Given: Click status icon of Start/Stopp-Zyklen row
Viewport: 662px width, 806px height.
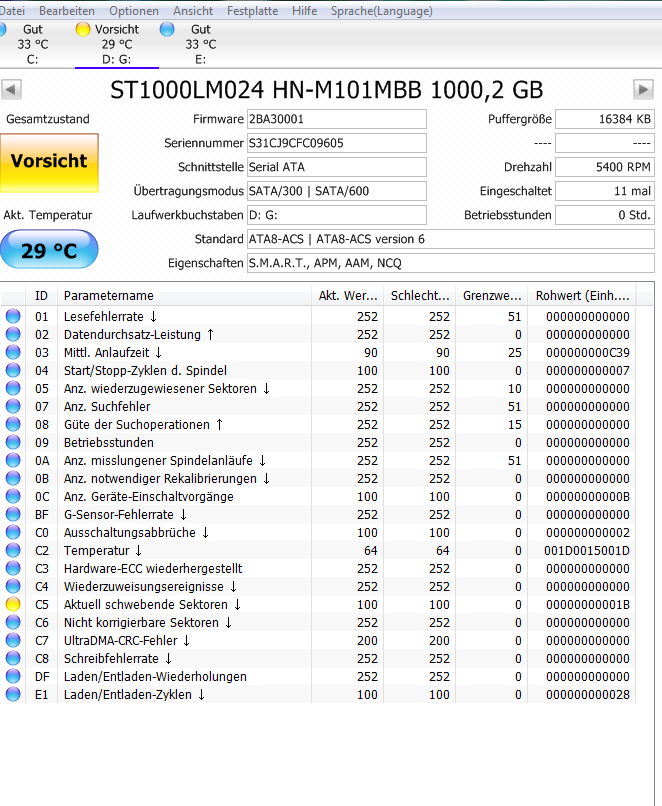Looking at the screenshot, I should (13, 370).
